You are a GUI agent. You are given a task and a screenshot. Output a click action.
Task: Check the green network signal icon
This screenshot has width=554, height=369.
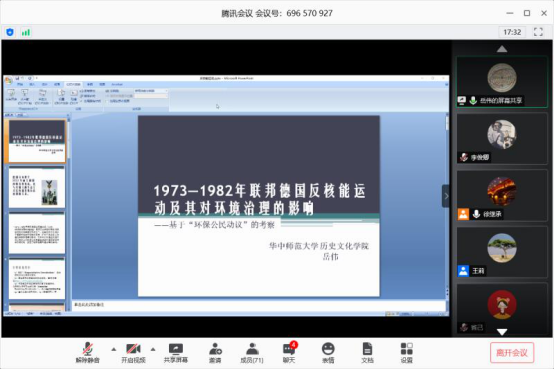pos(26,32)
